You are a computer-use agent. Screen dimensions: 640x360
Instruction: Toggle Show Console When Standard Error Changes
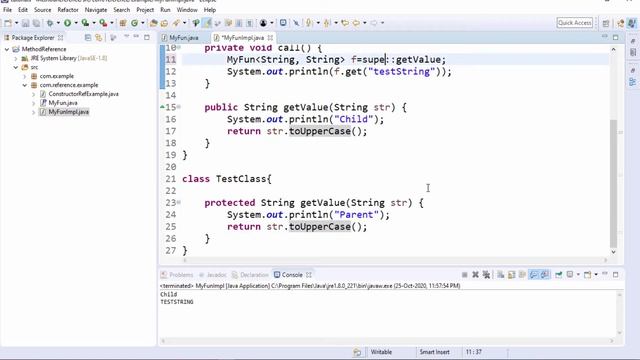[x=544, y=275]
